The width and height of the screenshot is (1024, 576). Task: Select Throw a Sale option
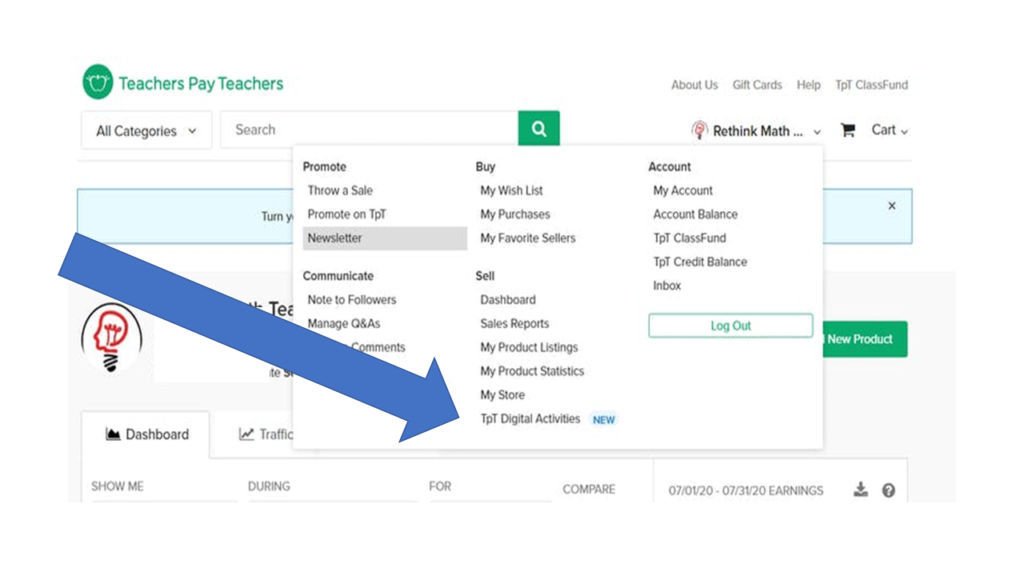pos(340,190)
